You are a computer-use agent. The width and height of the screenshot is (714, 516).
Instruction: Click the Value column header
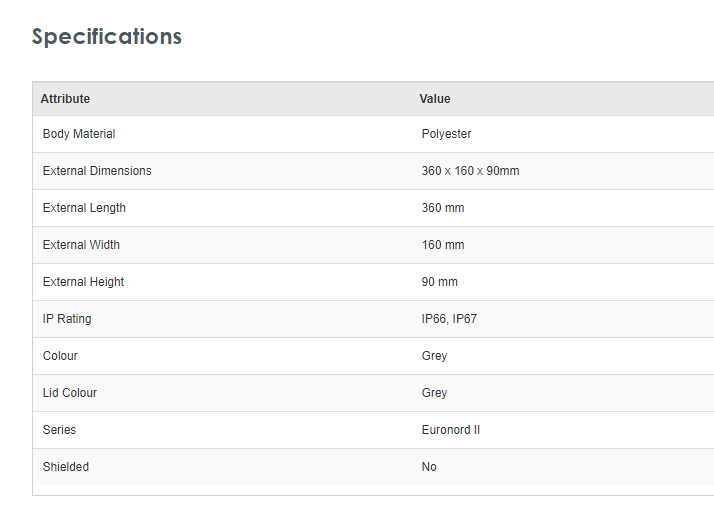pos(435,99)
